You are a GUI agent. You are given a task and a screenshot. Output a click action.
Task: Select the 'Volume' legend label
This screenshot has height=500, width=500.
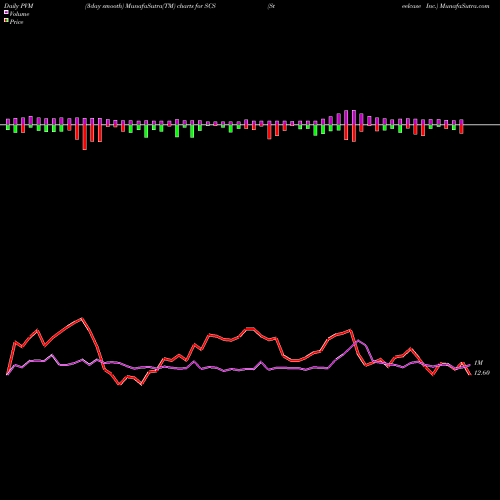[x=19, y=14]
